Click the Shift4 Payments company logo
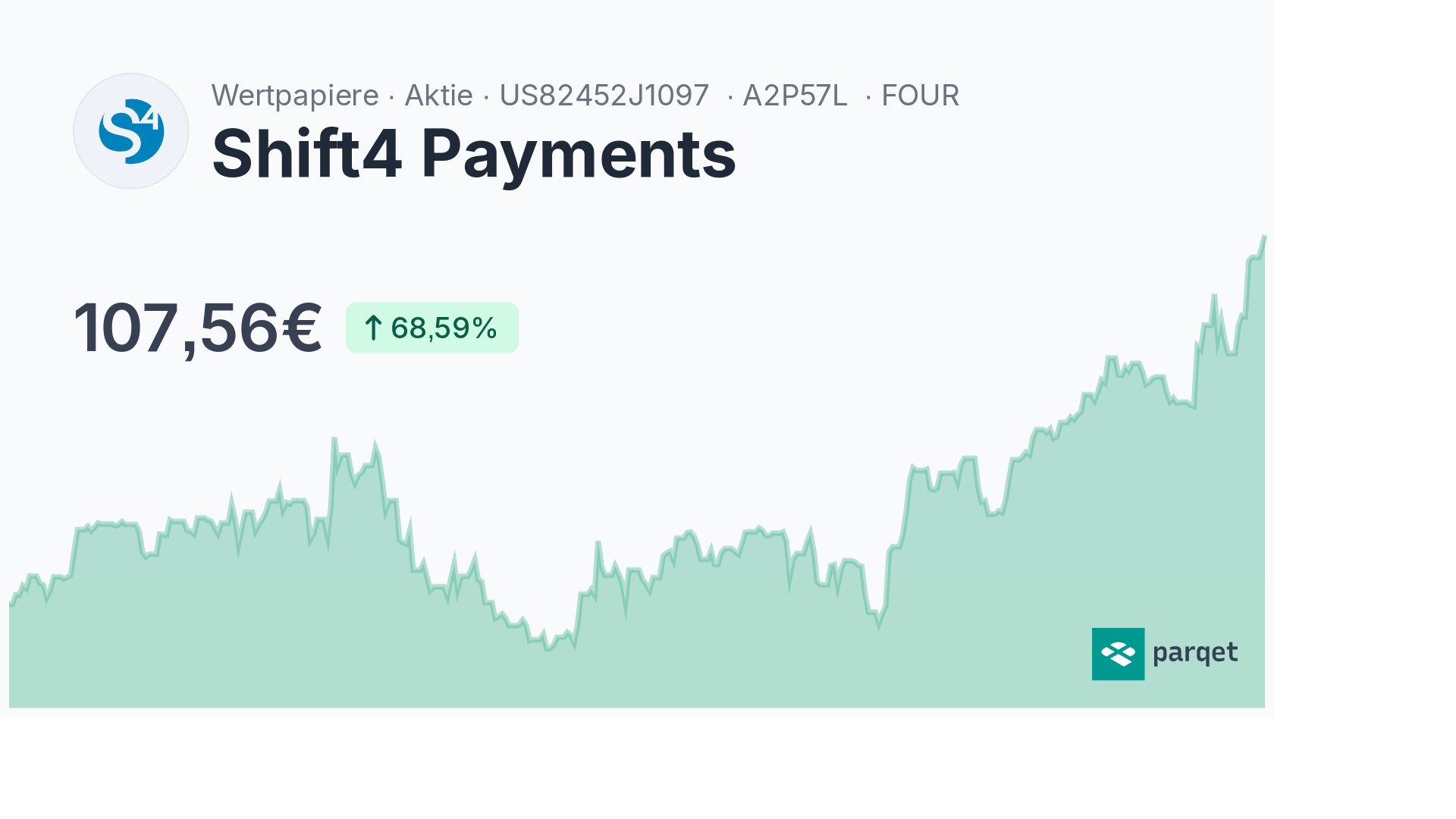The image size is (1456, 819). pos(131,131)
